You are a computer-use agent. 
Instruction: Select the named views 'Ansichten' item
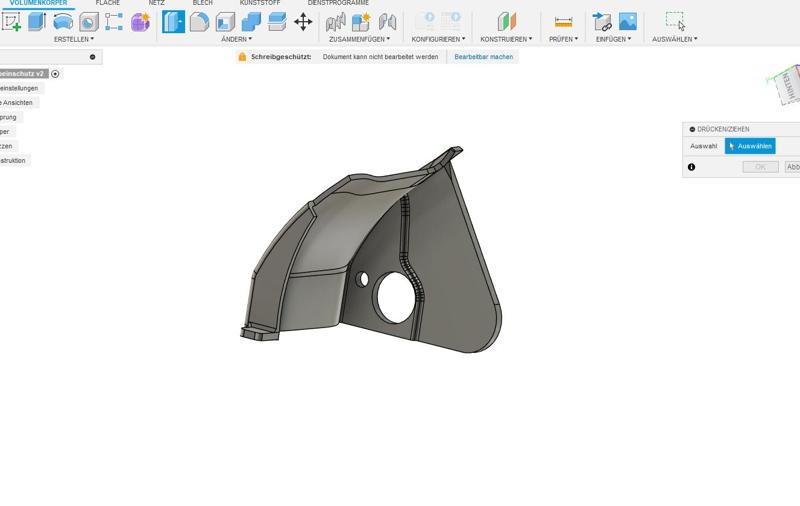[18, 103]
